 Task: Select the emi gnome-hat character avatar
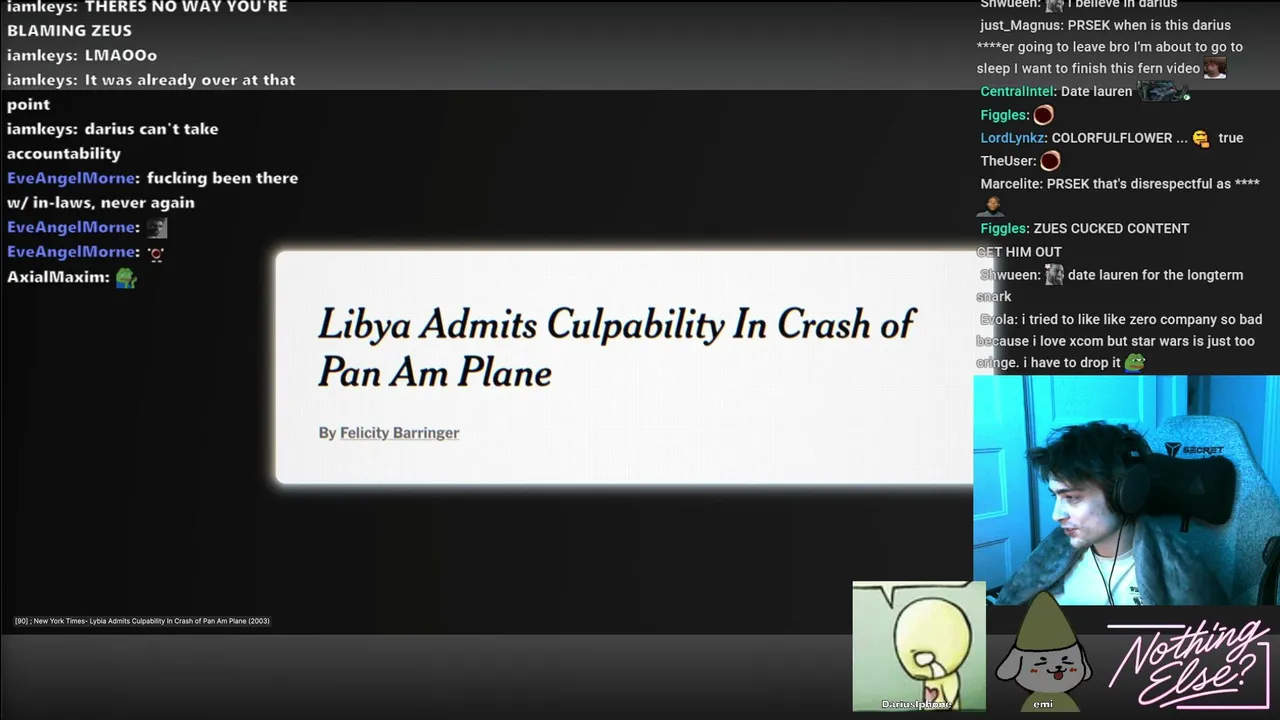coord(1043,652)
